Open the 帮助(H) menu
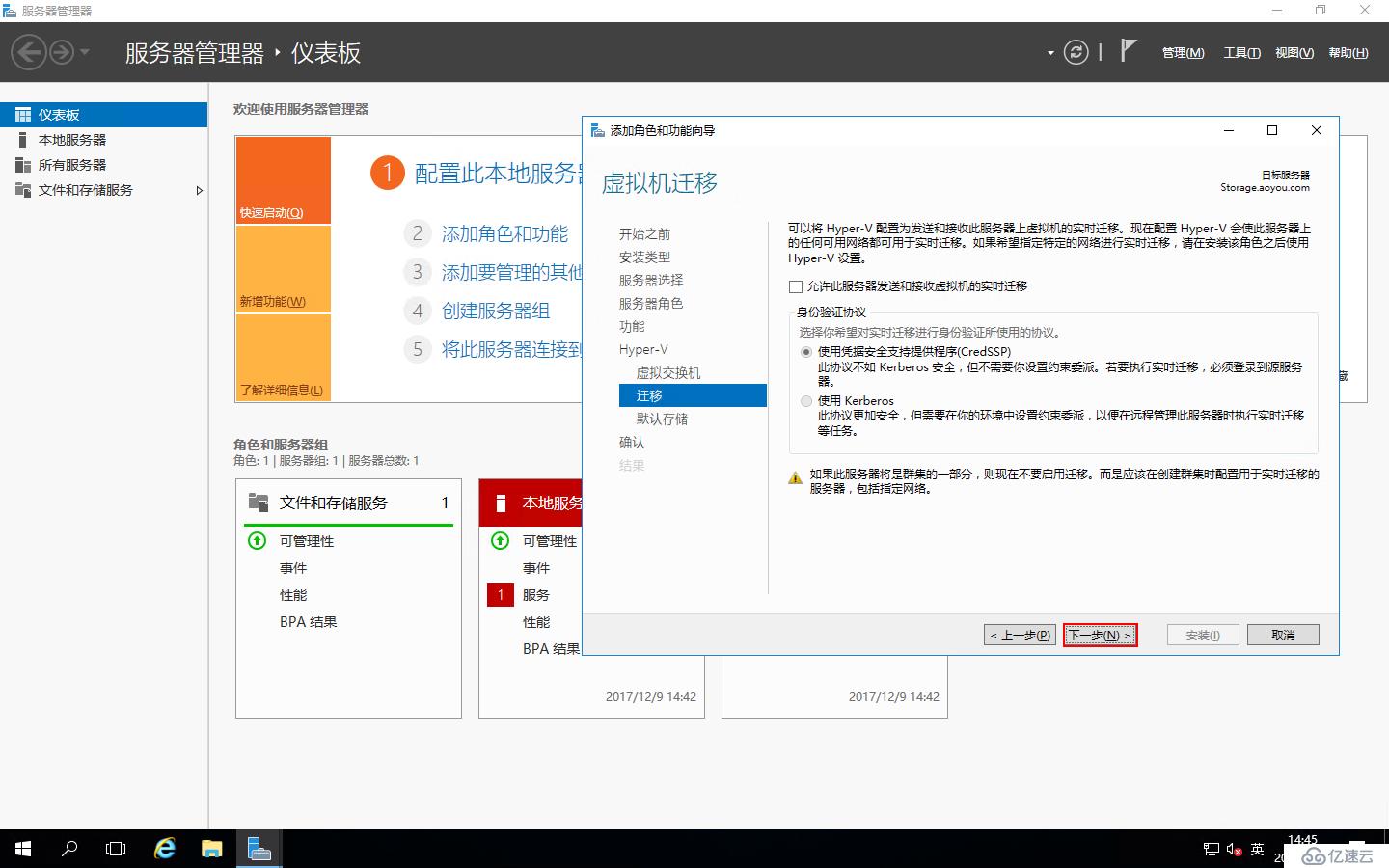The width and height of the screenshot is (1389, 868). pos(1348,53)
